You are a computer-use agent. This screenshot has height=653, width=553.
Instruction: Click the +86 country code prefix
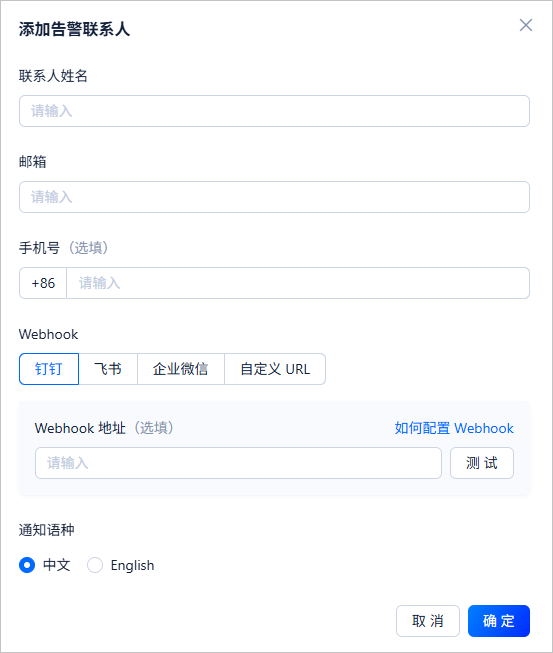tap(43, 283)
